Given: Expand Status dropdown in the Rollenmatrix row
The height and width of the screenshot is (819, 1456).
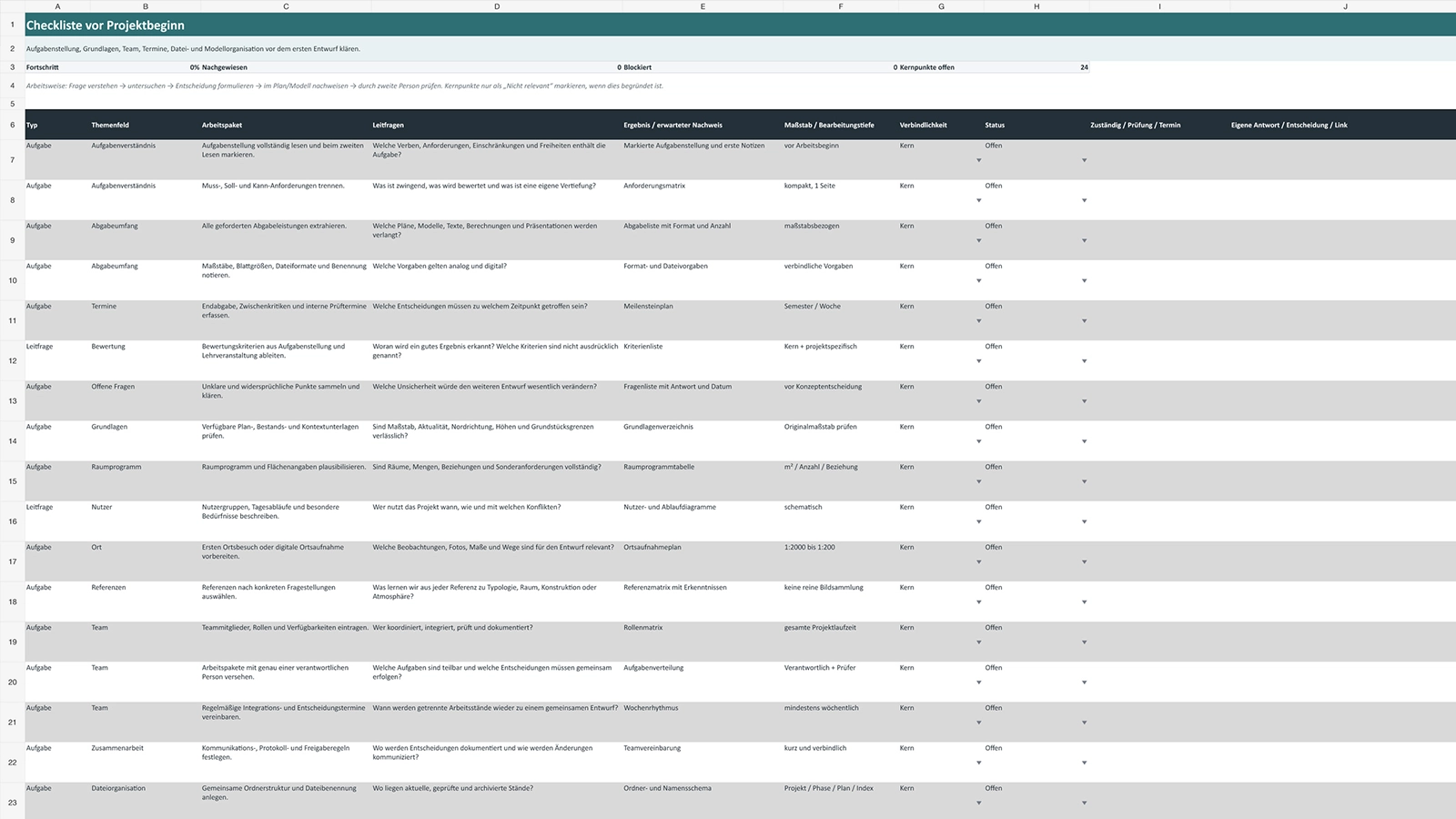Looking at the screenshot, I should pos(1084,642).
